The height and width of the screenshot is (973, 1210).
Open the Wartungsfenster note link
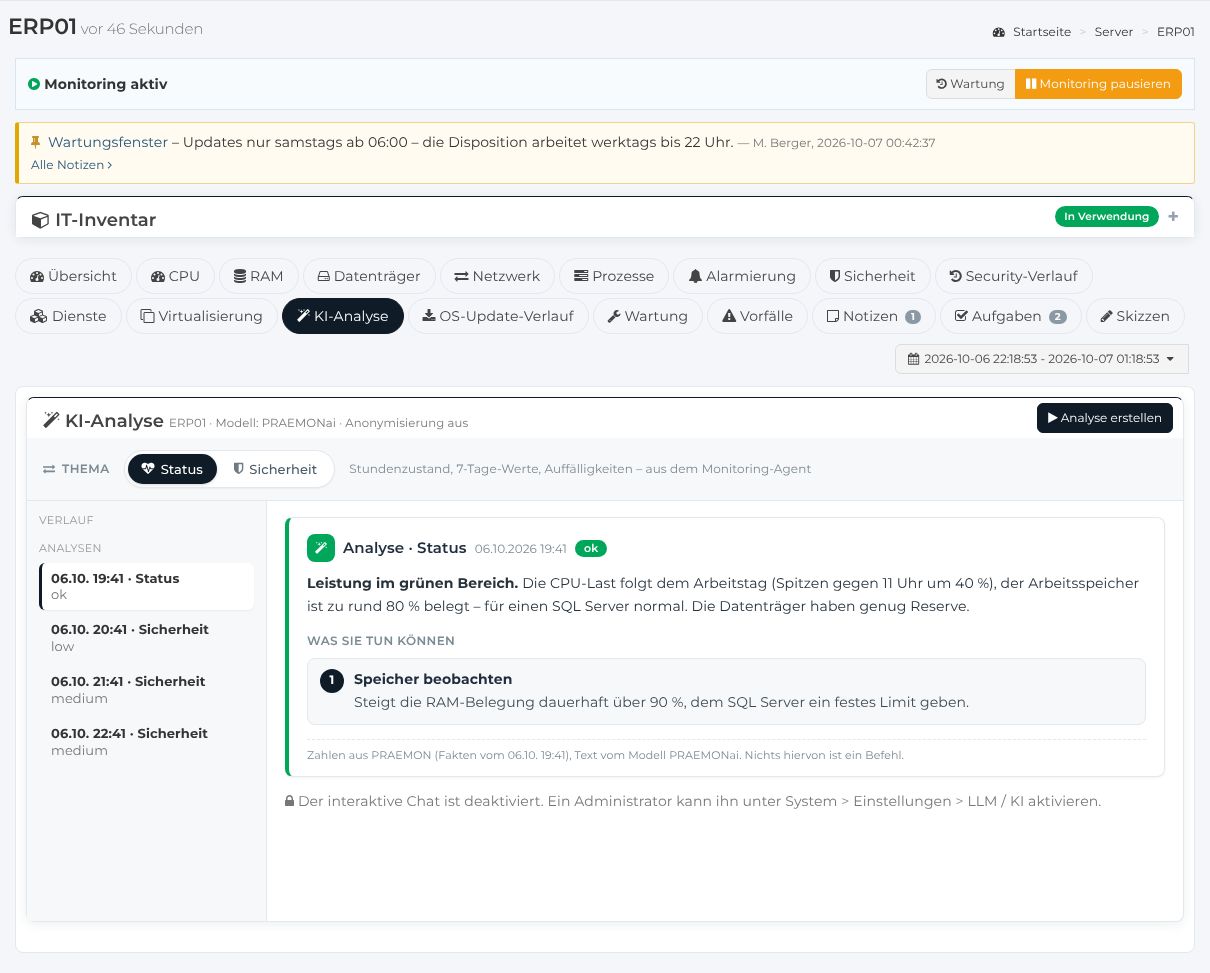pos(108,142)
